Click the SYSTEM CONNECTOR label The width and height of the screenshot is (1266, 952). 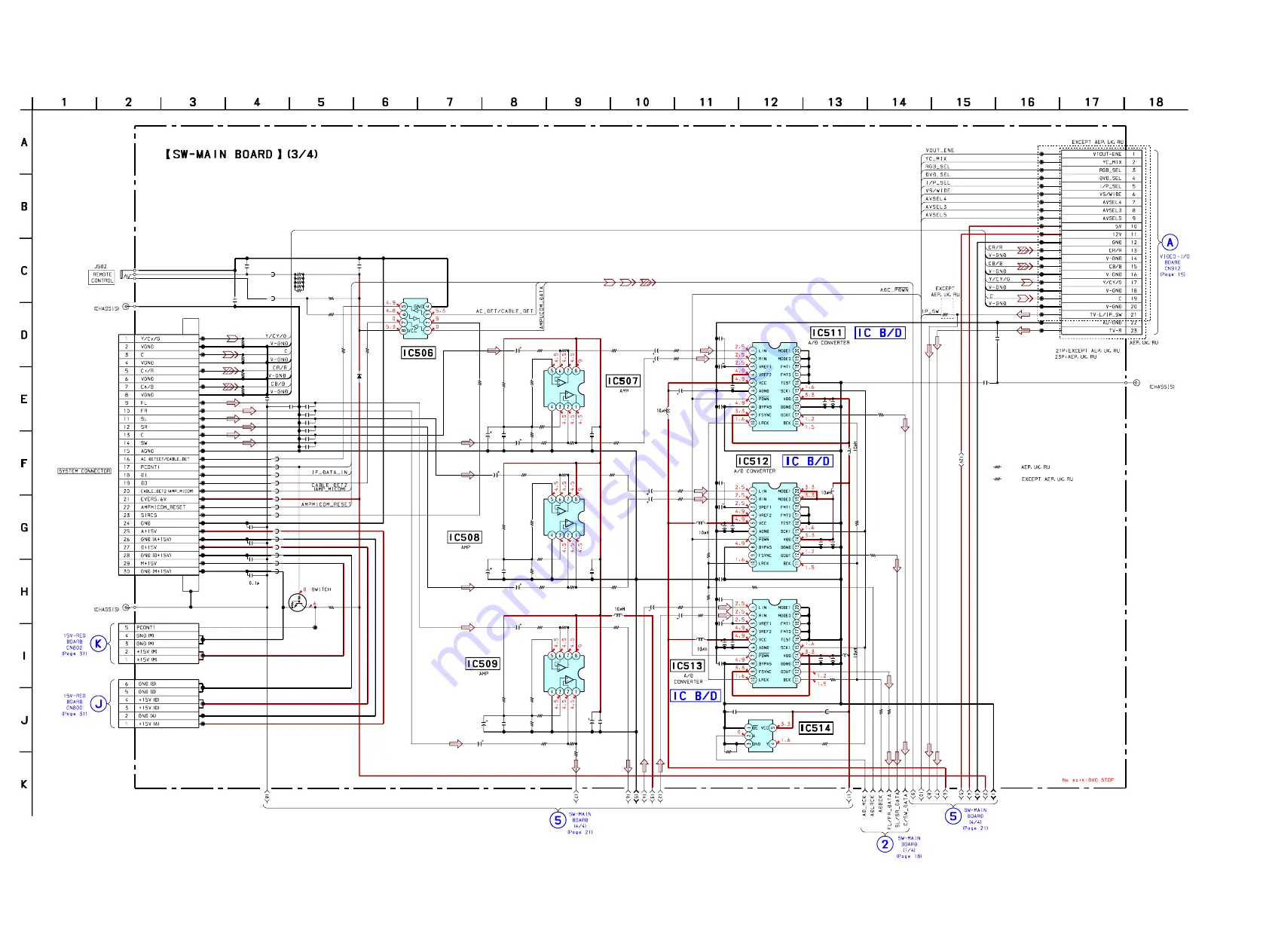84,471
